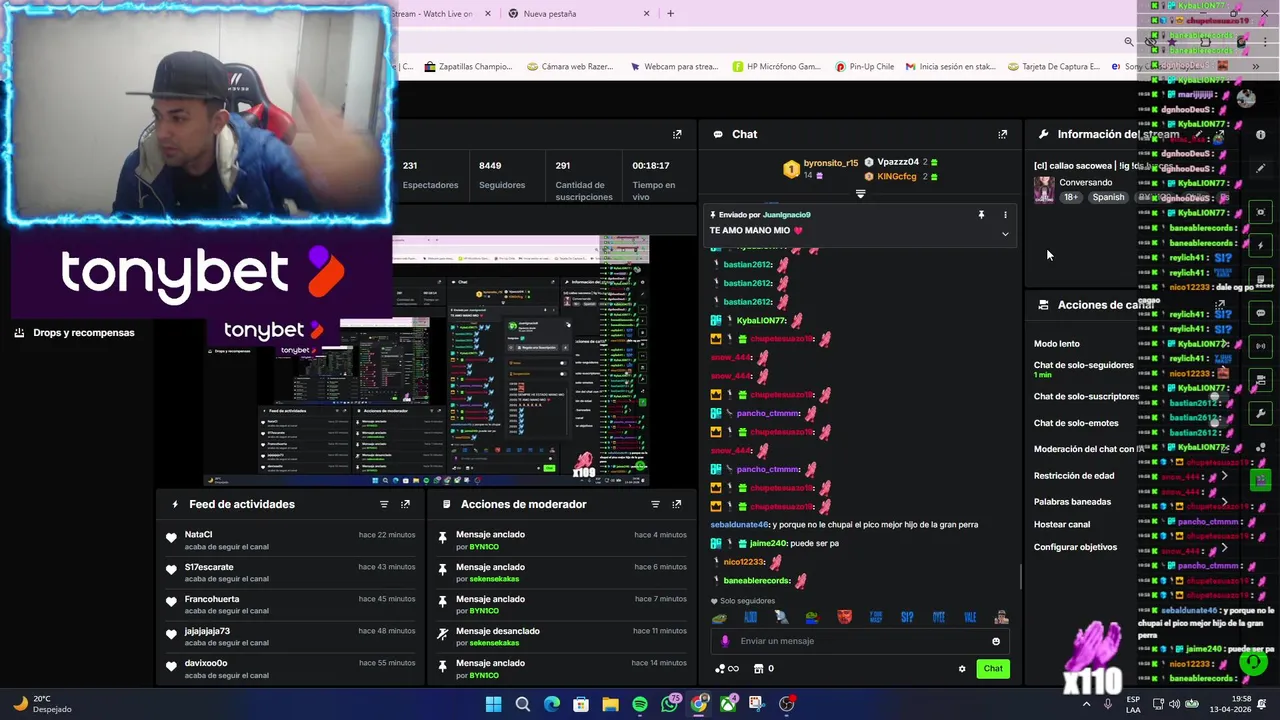The width and height of the screenshot is (1280, 720).
Task: Click the Spanish language tag
Action: (1108, 197)
